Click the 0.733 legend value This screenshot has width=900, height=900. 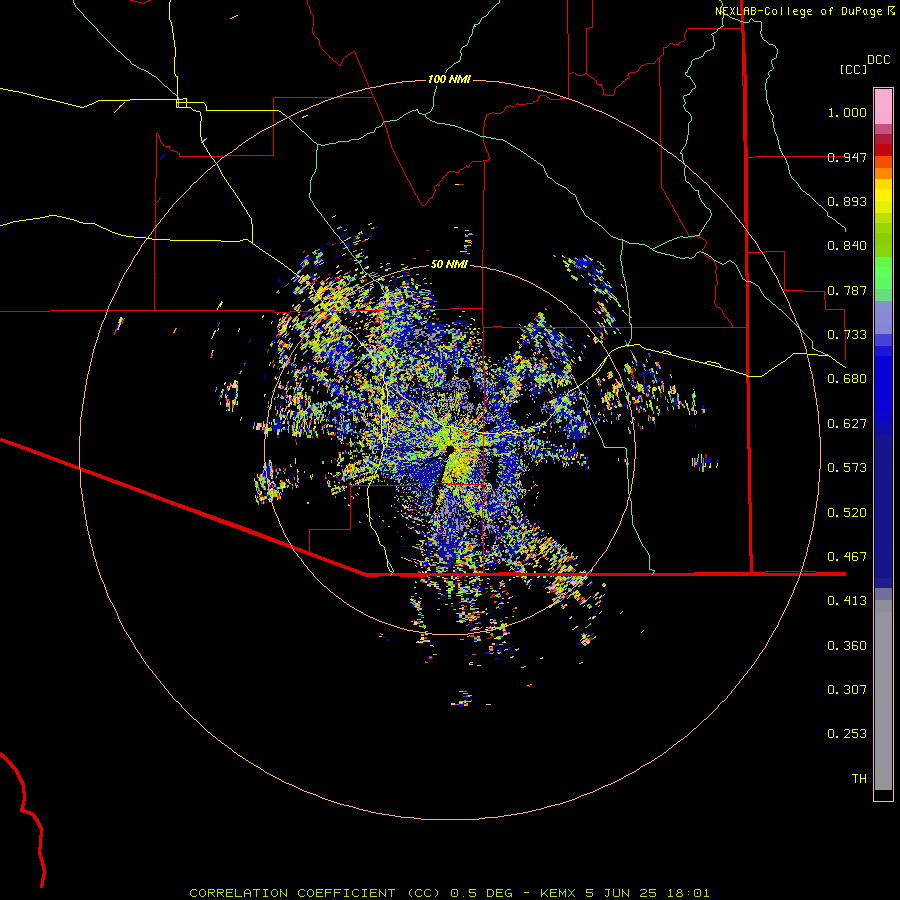click(847, 335)
